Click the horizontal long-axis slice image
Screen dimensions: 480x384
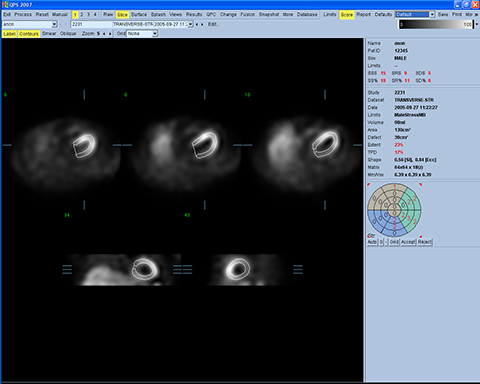coord(122,270)
